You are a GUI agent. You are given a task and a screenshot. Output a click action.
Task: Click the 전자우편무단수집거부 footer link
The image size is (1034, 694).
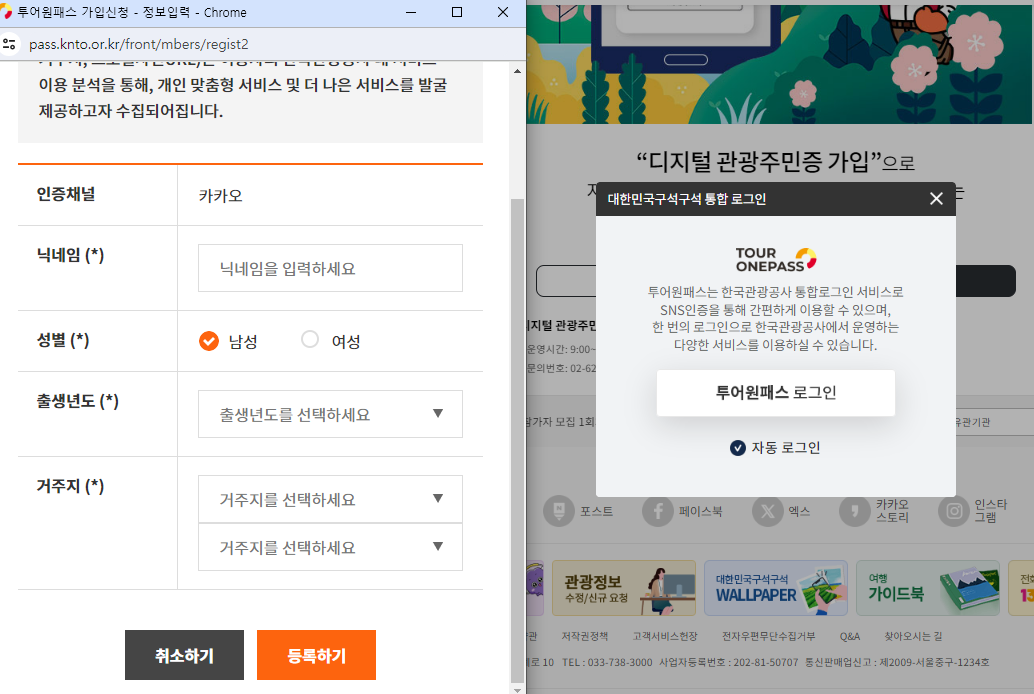(768, 637)
